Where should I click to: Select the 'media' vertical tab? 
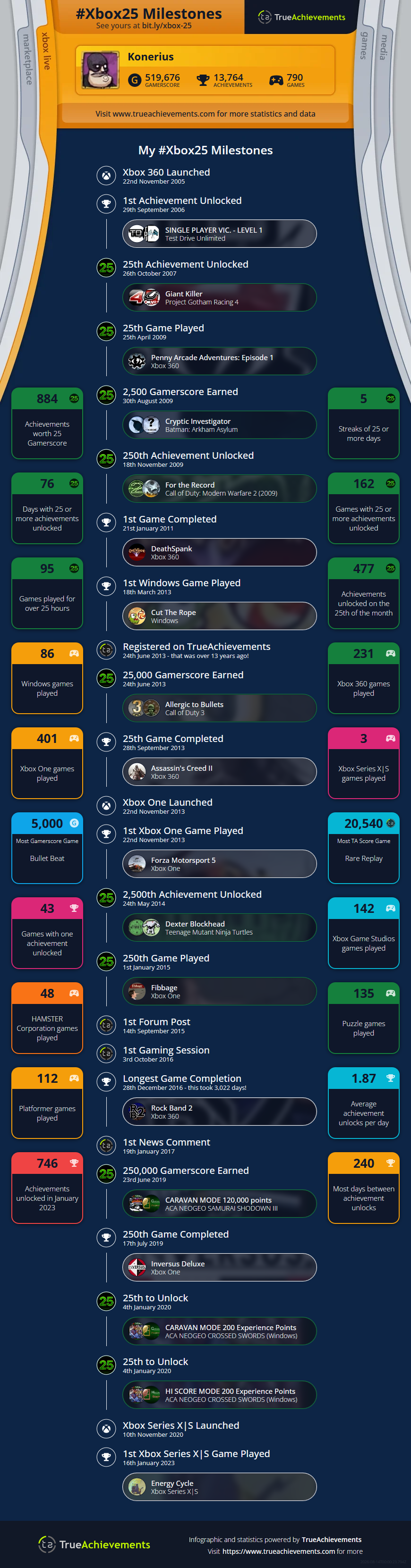pos(384,47)
